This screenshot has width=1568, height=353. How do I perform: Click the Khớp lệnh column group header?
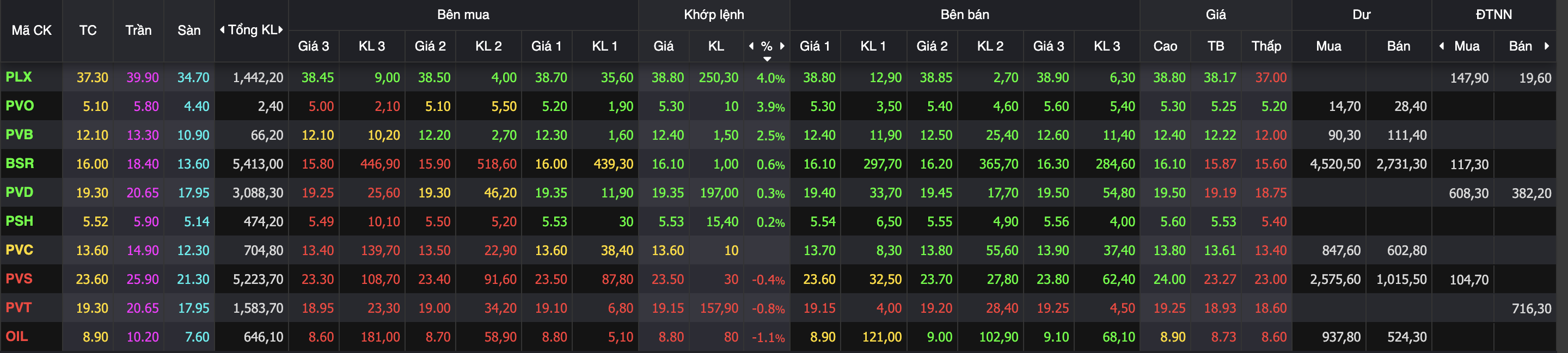click(713, 15)
